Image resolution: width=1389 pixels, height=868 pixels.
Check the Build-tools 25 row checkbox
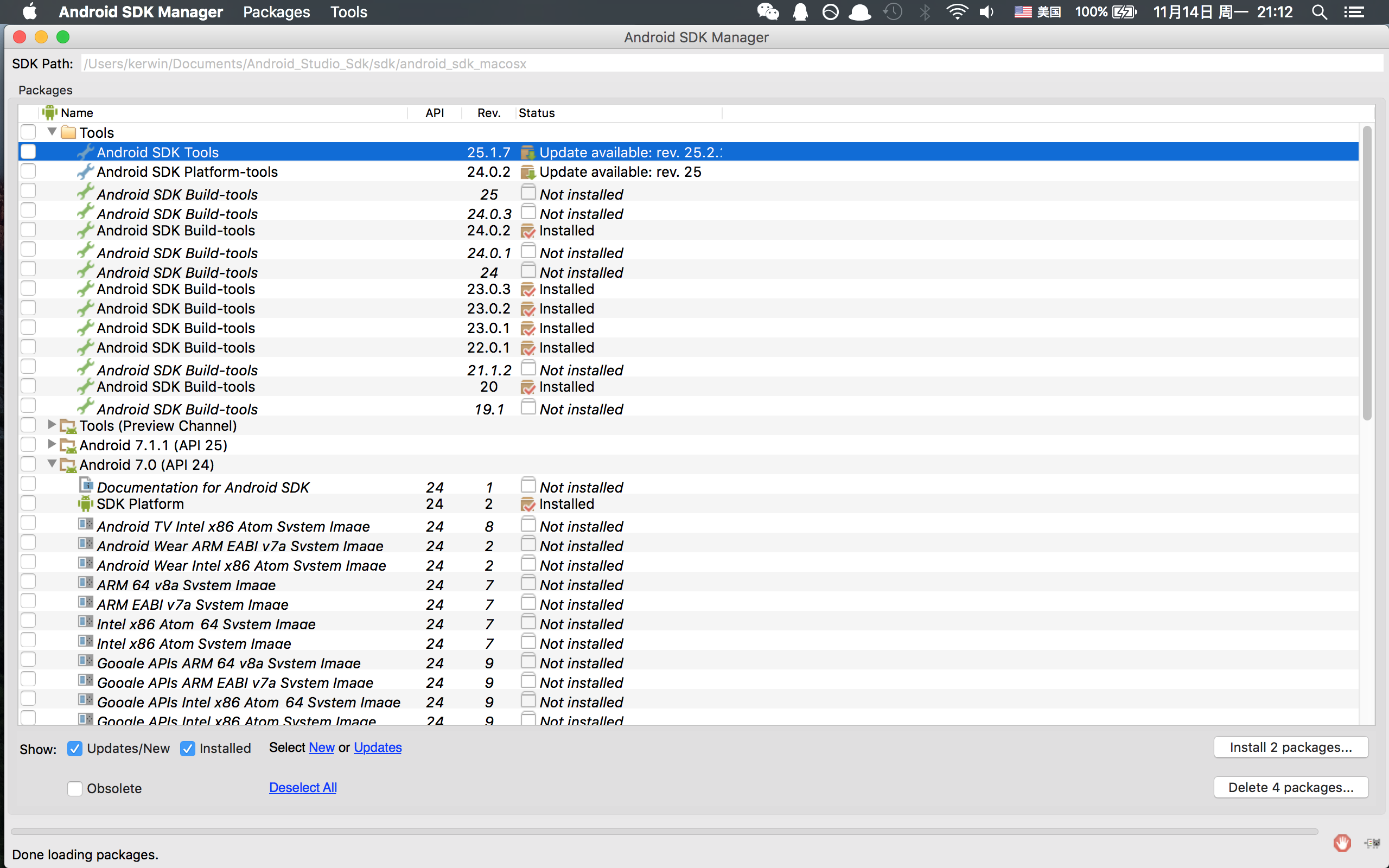pos(28,190)
